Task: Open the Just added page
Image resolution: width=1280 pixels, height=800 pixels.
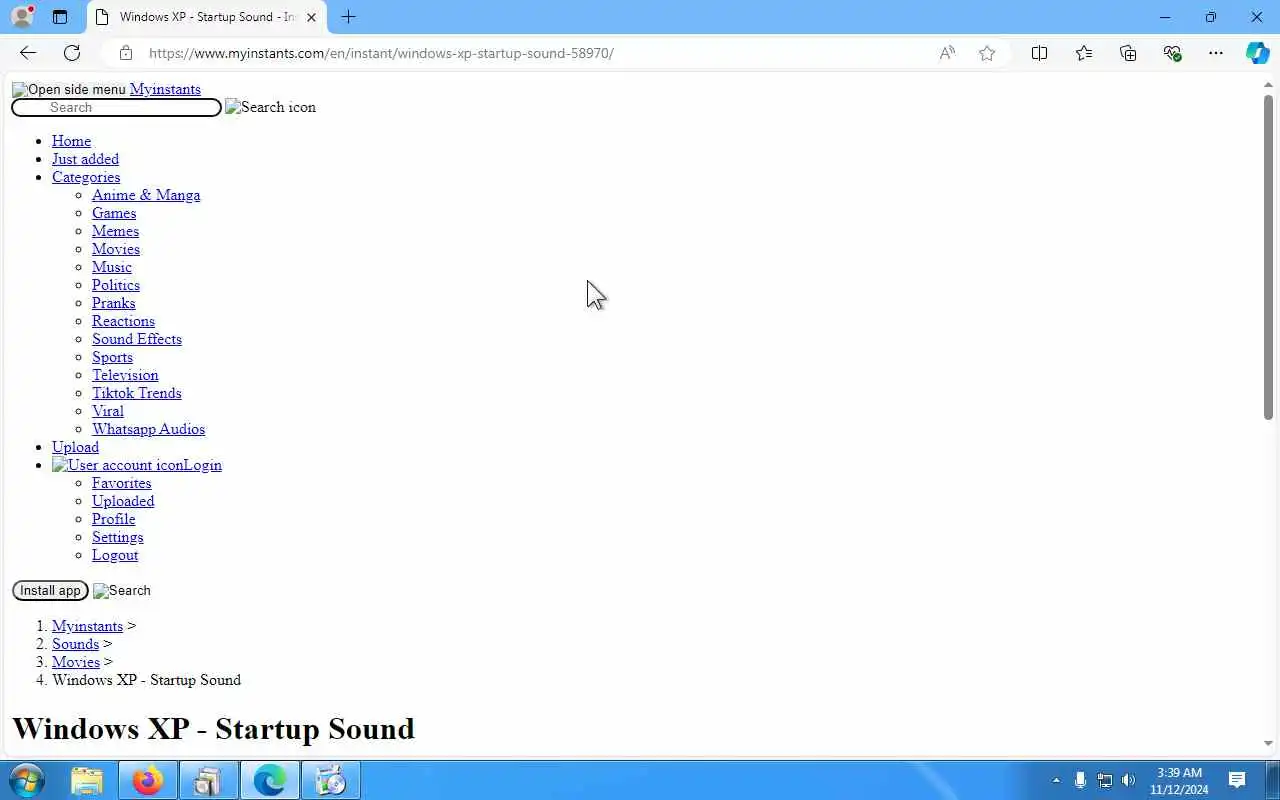Action: tap(85, 159)
